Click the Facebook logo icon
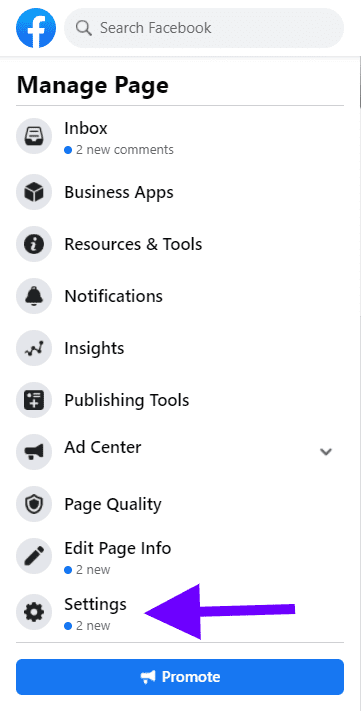 point(36,28)
